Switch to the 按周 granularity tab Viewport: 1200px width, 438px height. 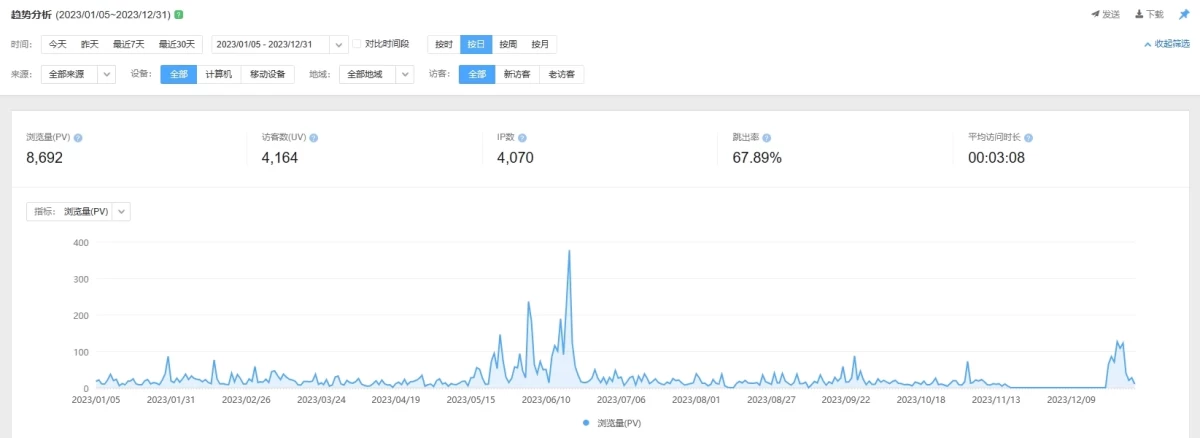pos(508,44)
